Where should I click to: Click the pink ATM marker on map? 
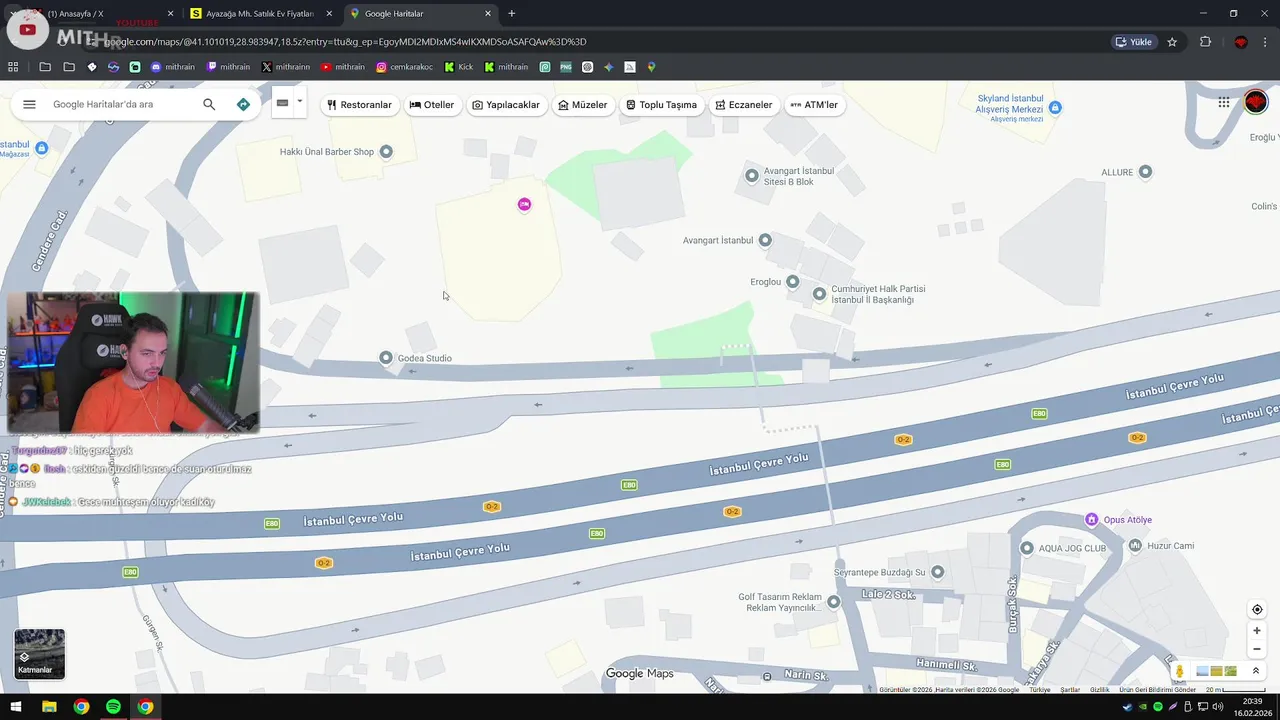(x=524, y=205)
